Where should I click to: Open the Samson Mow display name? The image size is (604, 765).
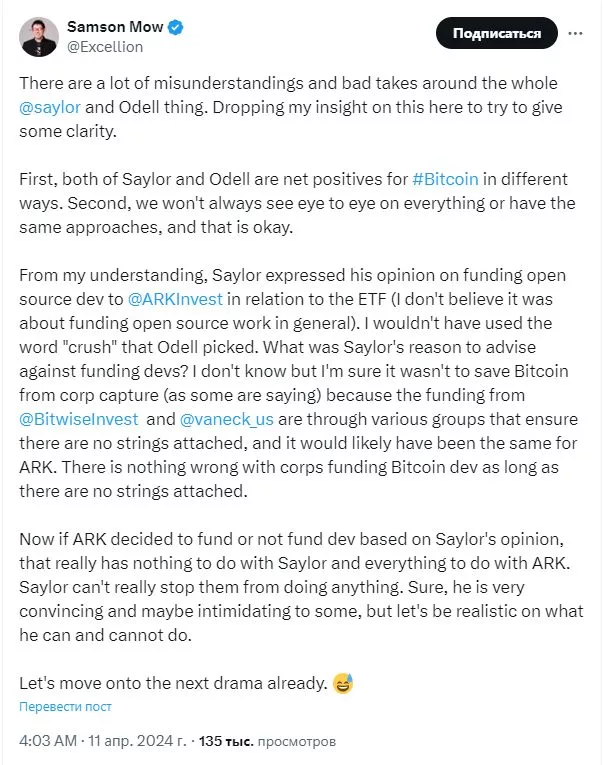(x=115, y=27)
